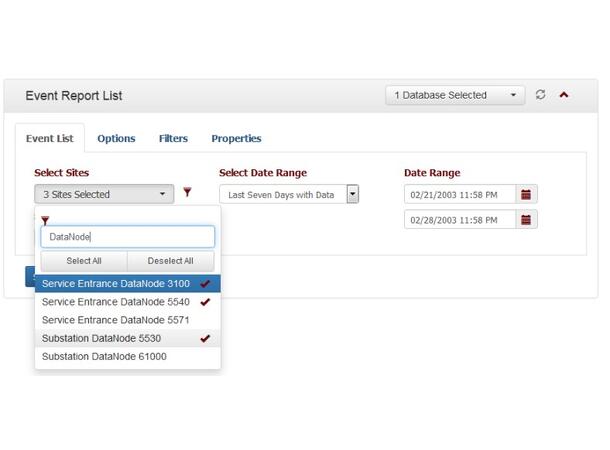Collapse the Event Report List panel
The height and width of the screenshot is (450, 610).
pyautogui.click(x=564, y=95)
